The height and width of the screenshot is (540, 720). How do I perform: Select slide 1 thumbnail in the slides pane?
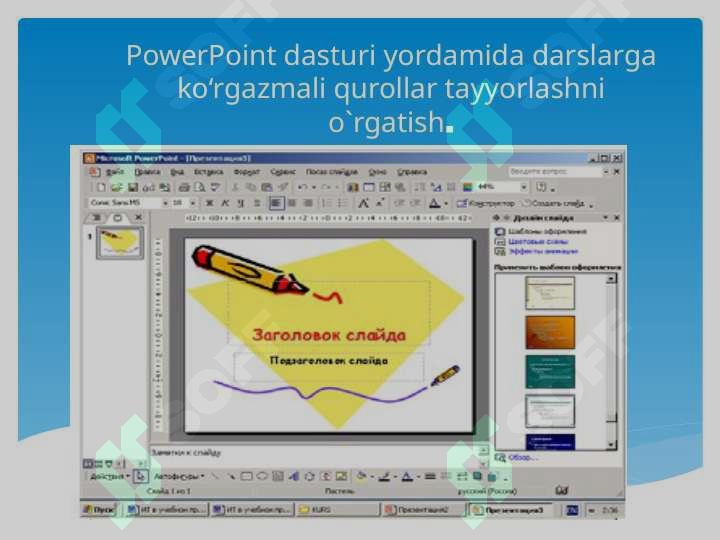pyautogui.click(x=119, y=242)
